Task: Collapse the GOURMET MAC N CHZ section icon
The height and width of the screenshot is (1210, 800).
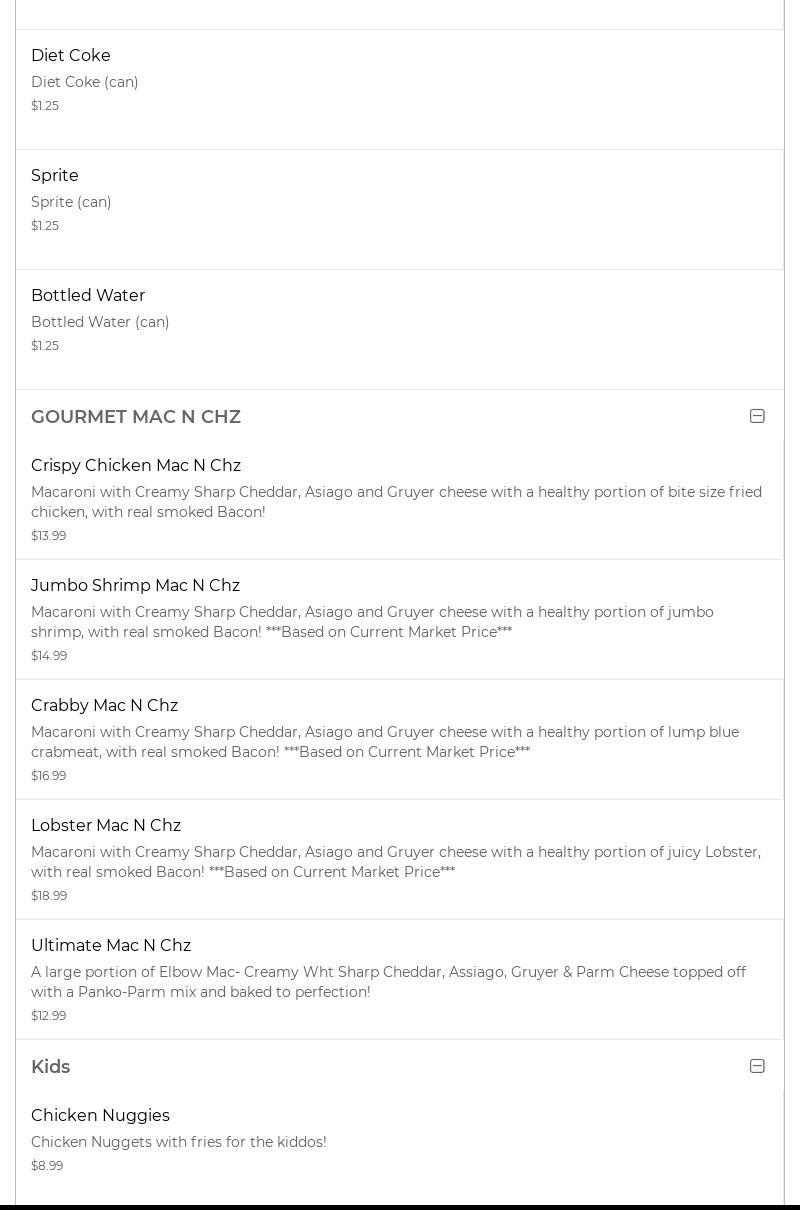Action: pos(757,416)
